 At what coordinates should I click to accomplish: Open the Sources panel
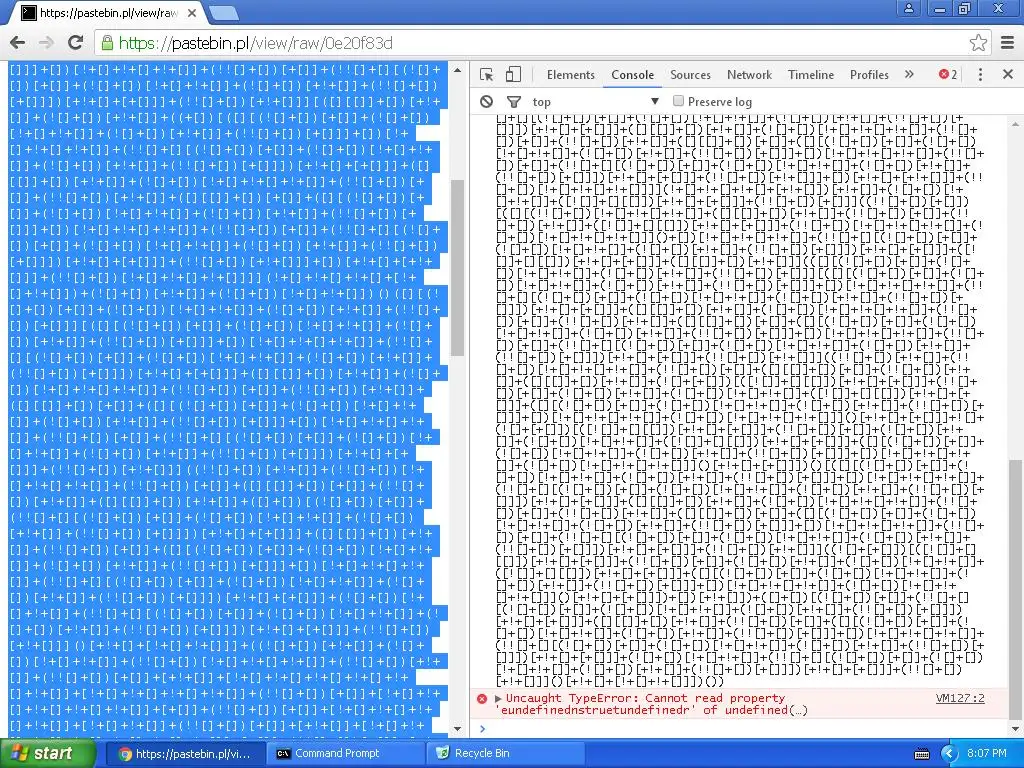pyautogui.click(x=690, y=74)
